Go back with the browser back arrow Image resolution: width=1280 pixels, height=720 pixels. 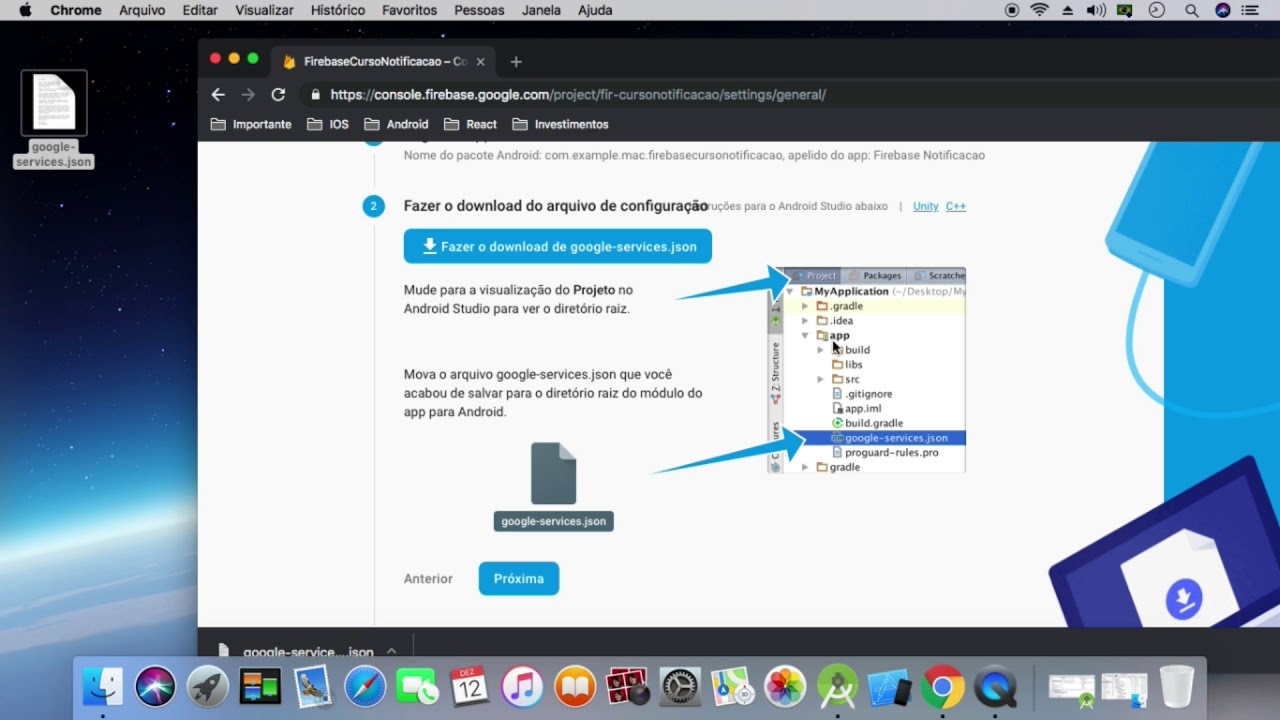click(218, 95)
